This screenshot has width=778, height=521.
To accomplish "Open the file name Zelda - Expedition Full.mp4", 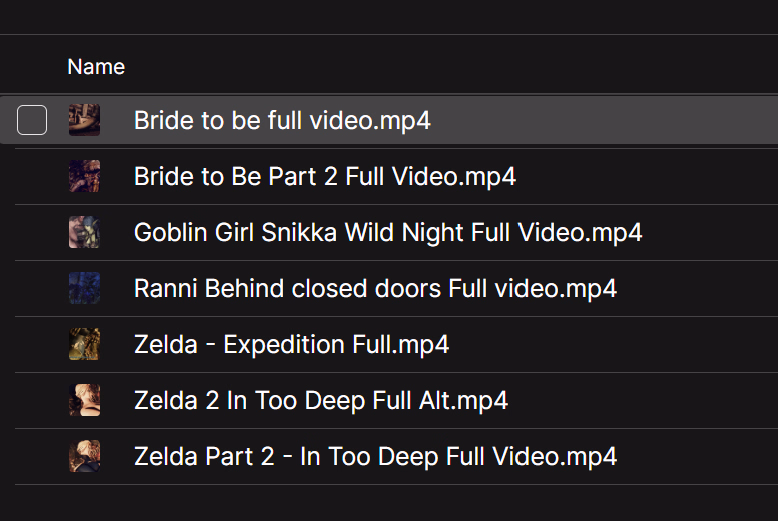I will [291, 345].
